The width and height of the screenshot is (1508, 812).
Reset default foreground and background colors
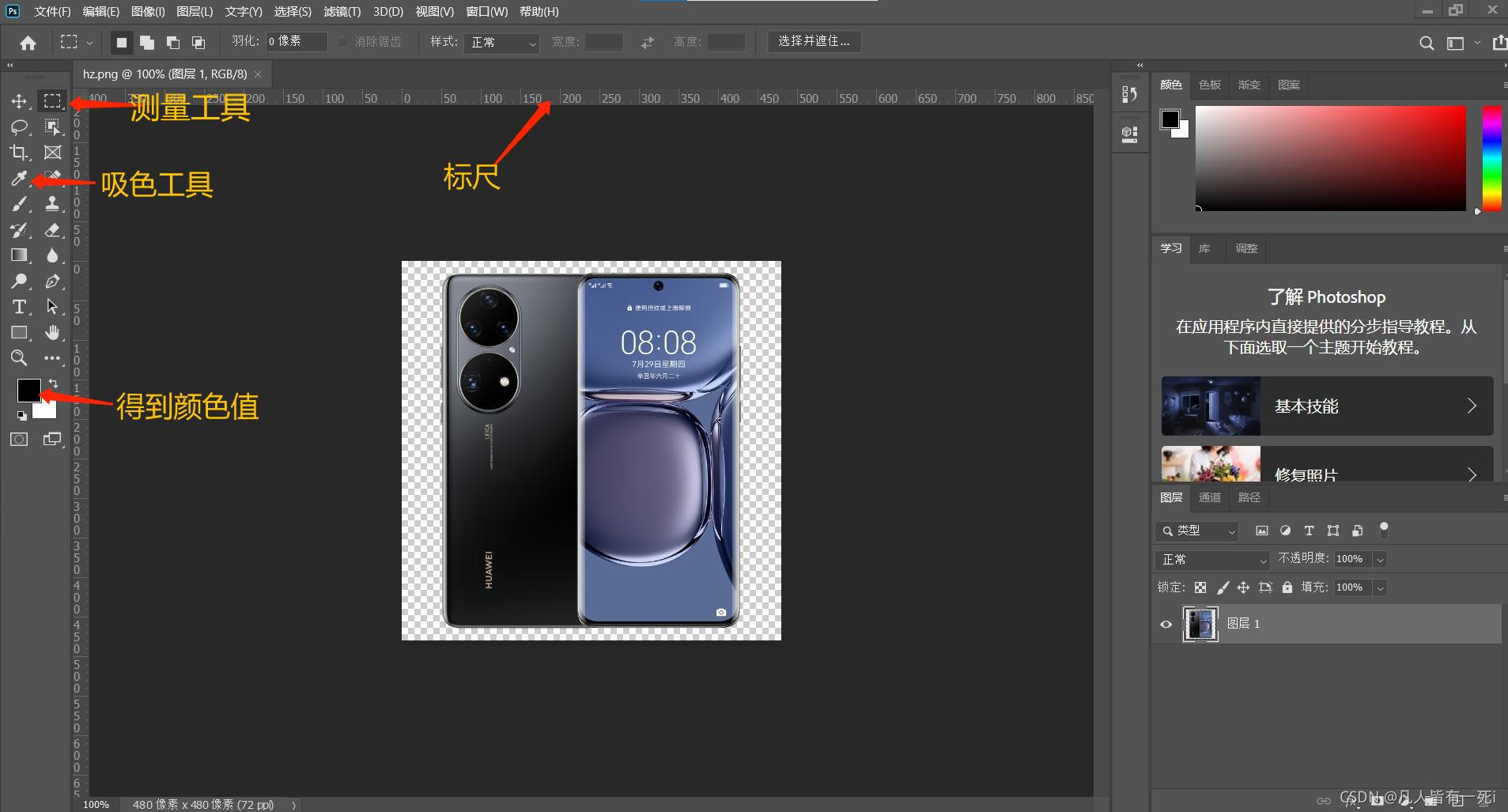coord(21,415)
